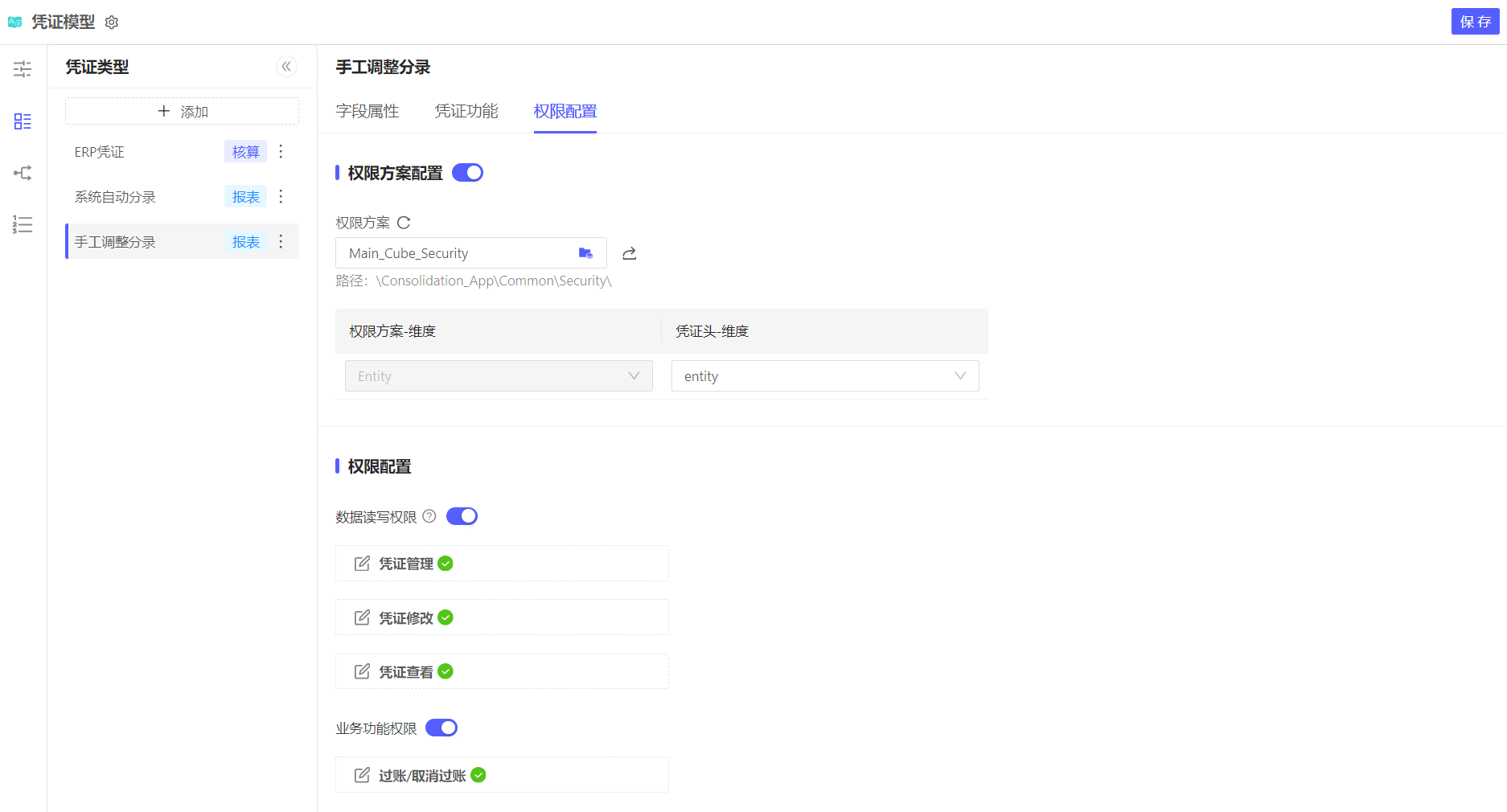
Task: Switch to the 字段属性 tab
Action: pyautogui.click(x=368, y=111)
